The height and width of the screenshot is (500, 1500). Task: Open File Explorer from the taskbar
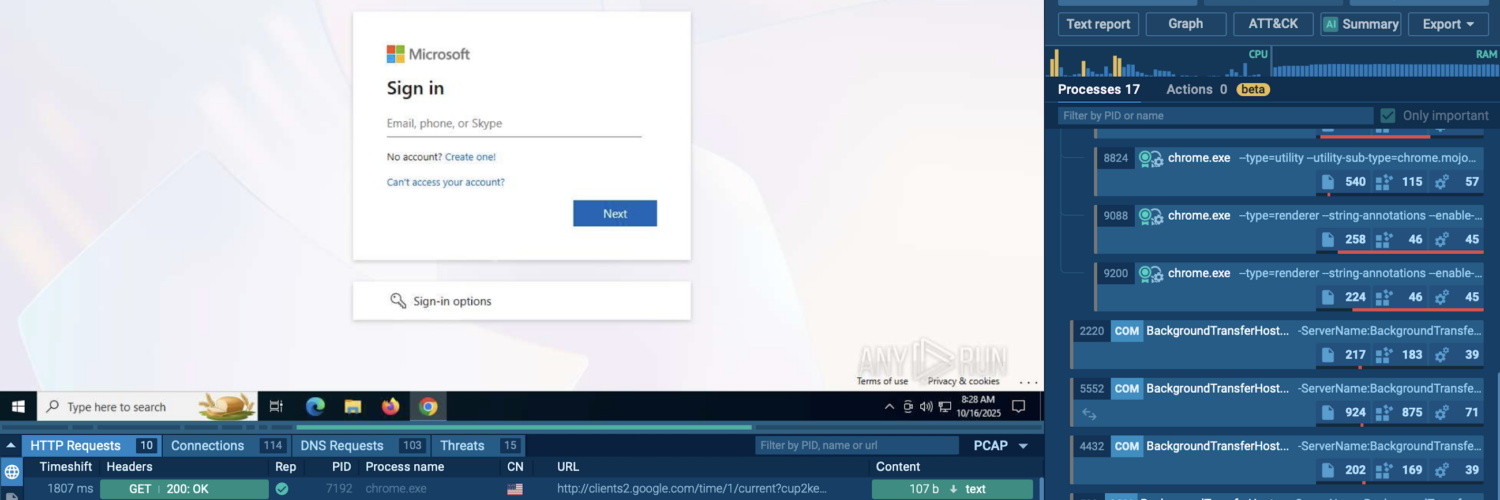[352, 406]
